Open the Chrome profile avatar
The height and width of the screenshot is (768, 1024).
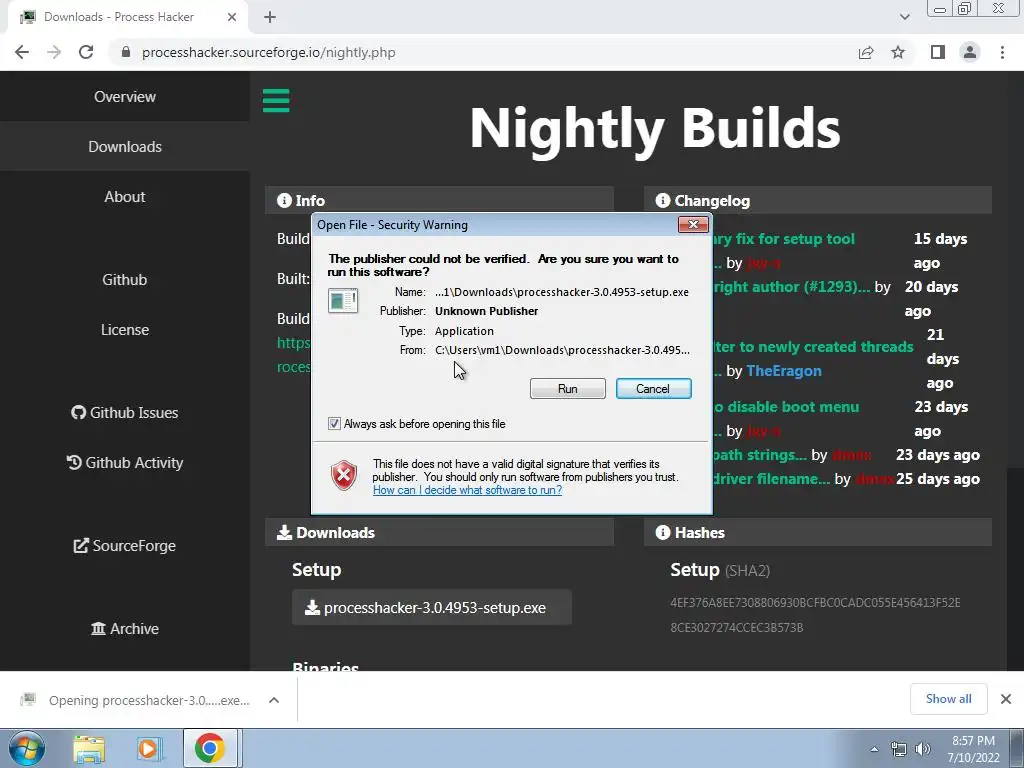tap(970, 52)
